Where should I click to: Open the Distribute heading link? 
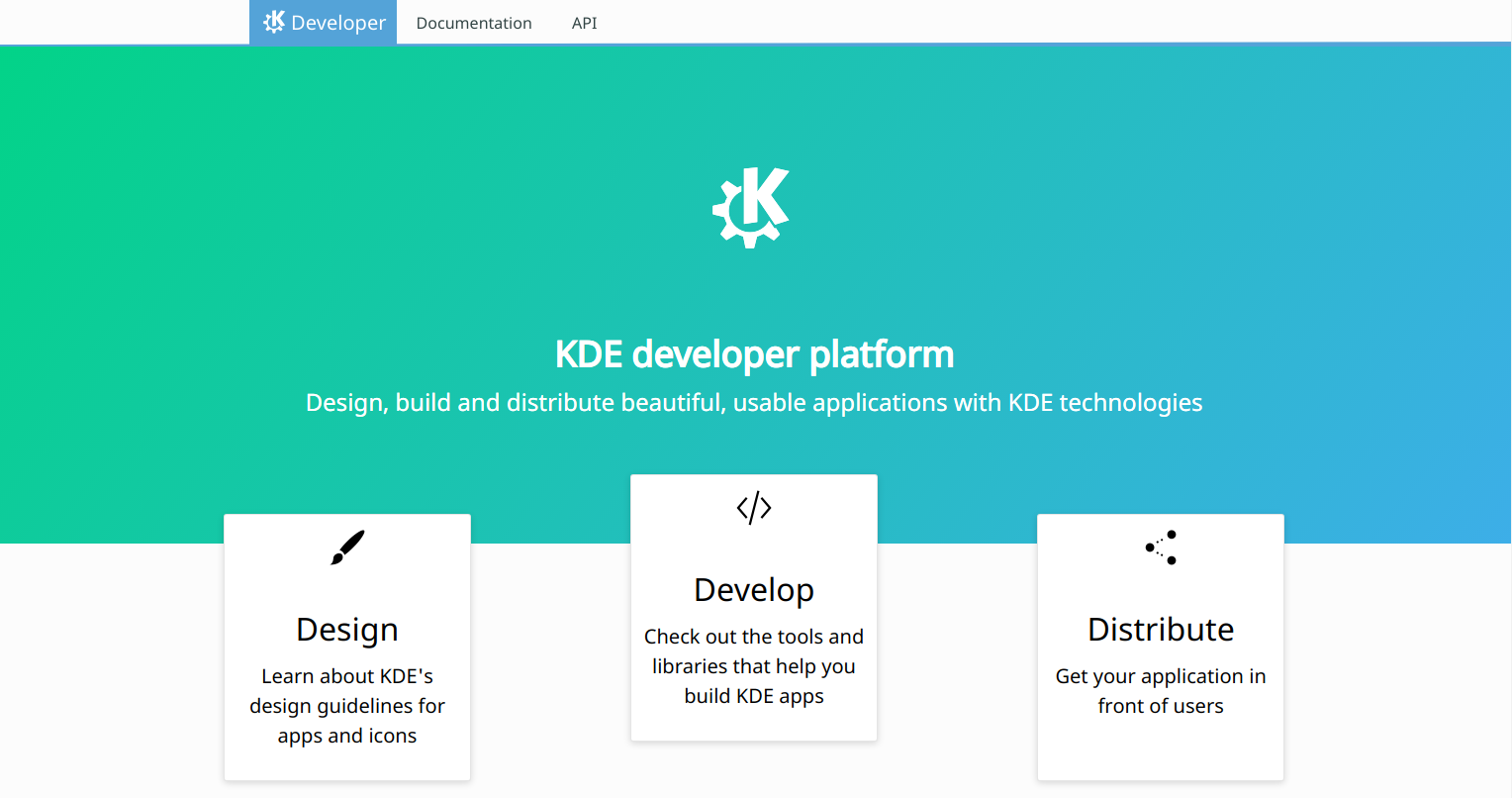1161,630
